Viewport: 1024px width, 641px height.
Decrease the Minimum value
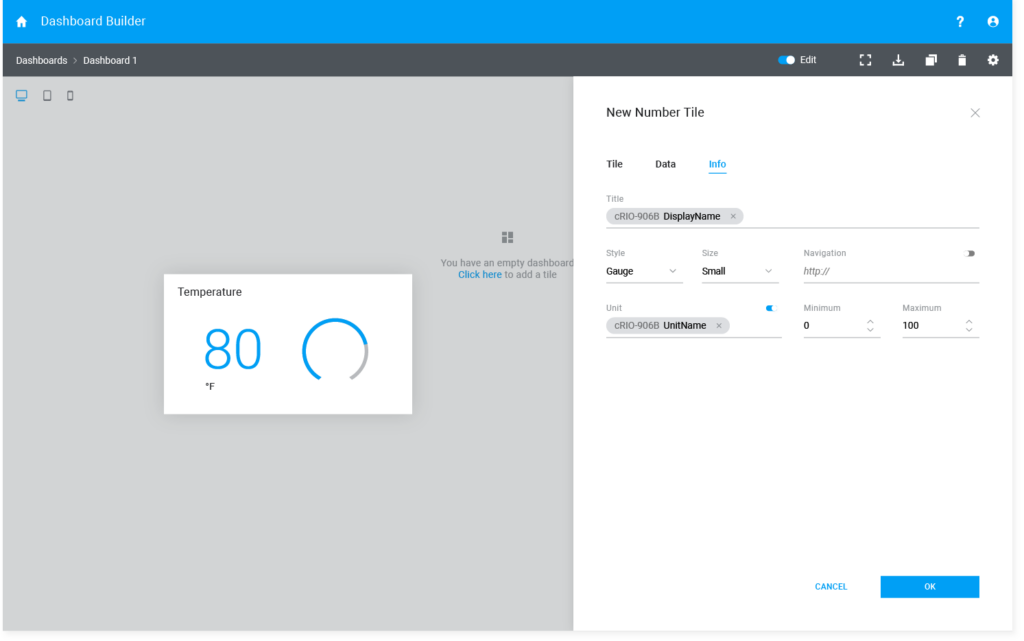(870, 330)
